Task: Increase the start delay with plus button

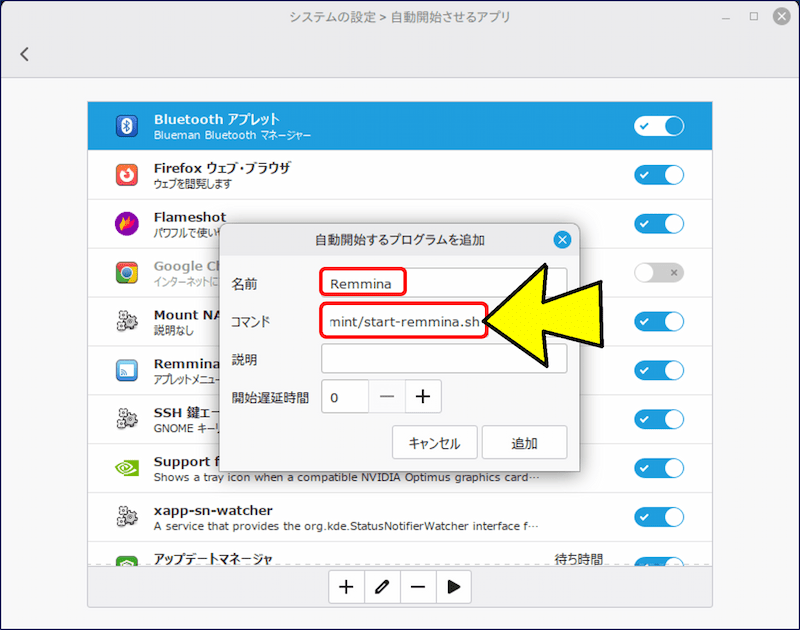Action: 423,397
